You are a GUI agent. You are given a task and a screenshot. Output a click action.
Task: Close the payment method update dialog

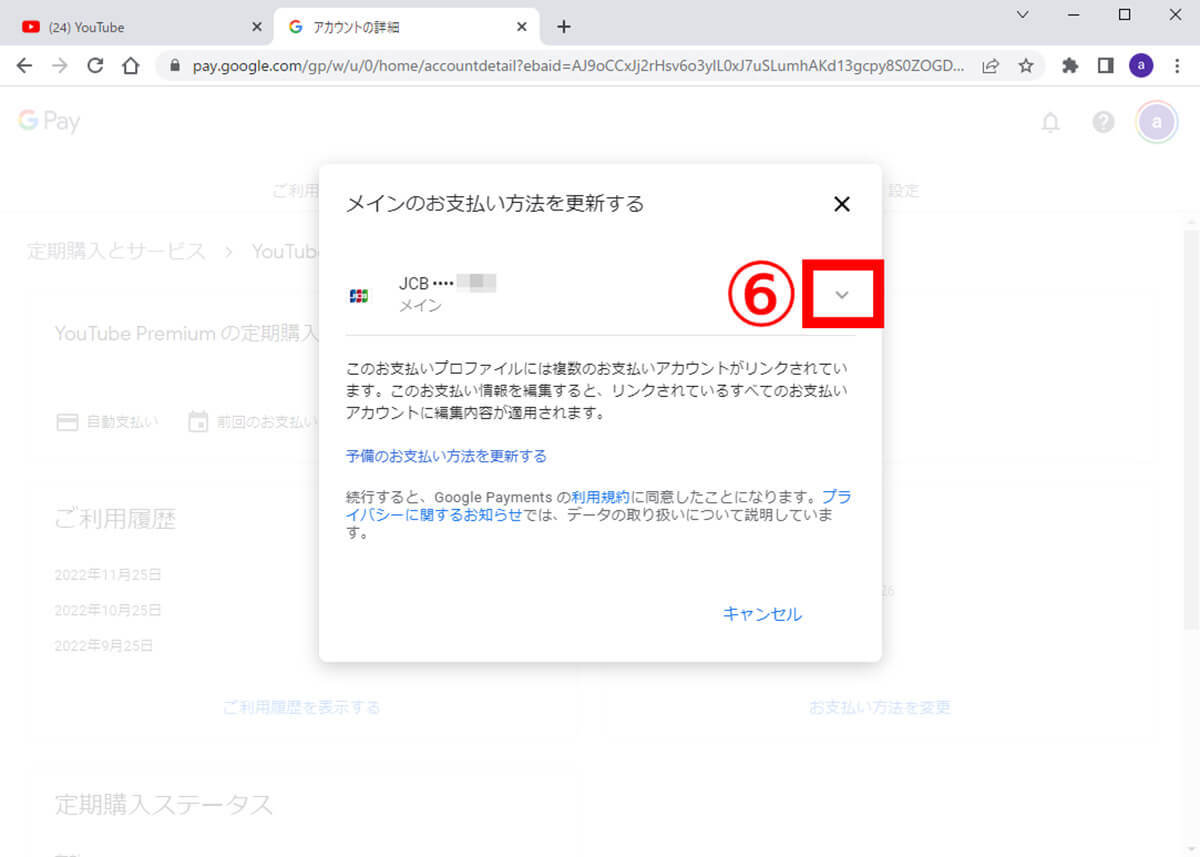pos(842,204)
